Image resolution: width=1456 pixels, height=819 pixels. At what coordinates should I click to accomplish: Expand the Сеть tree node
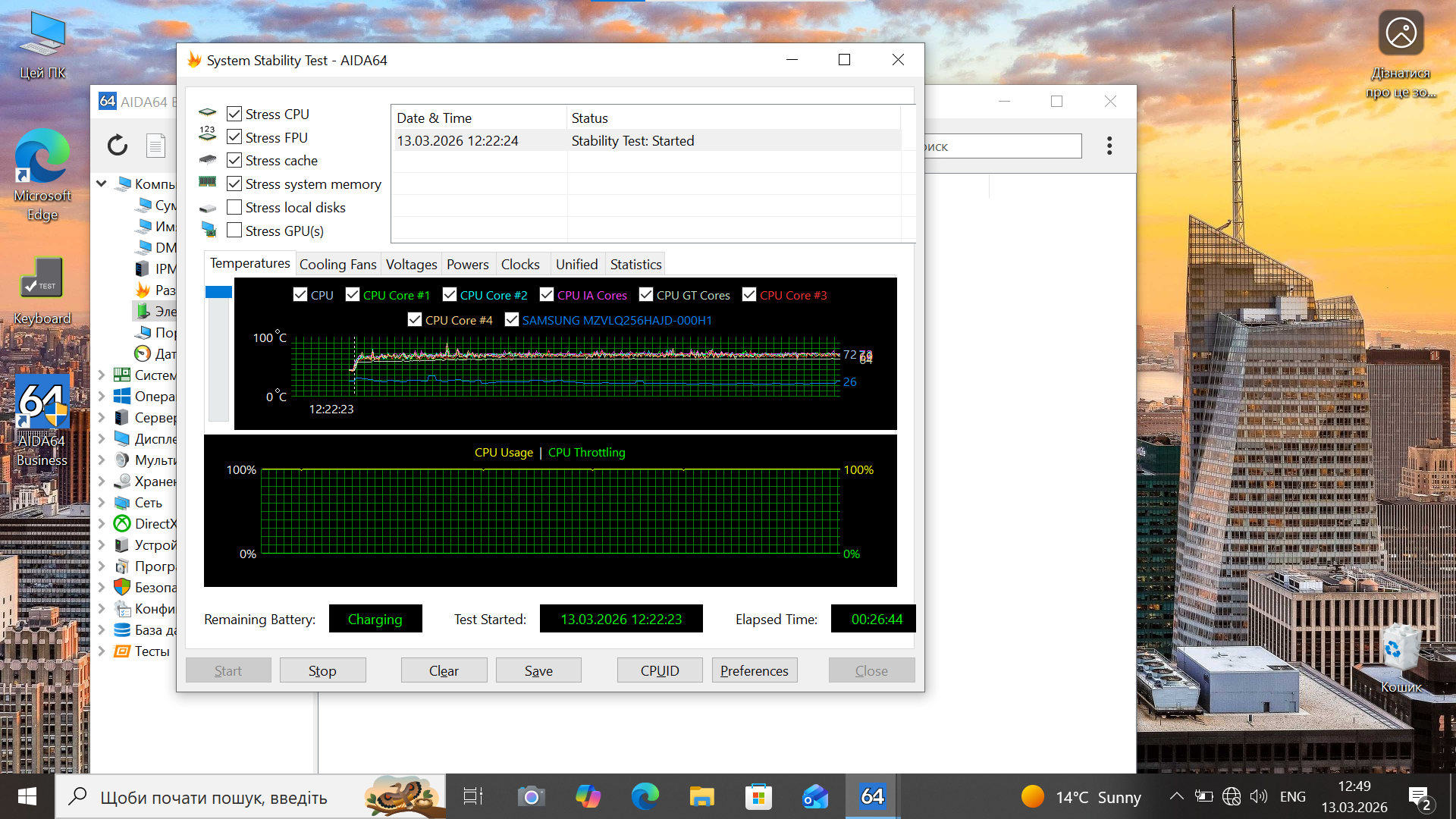coord(102,502)
